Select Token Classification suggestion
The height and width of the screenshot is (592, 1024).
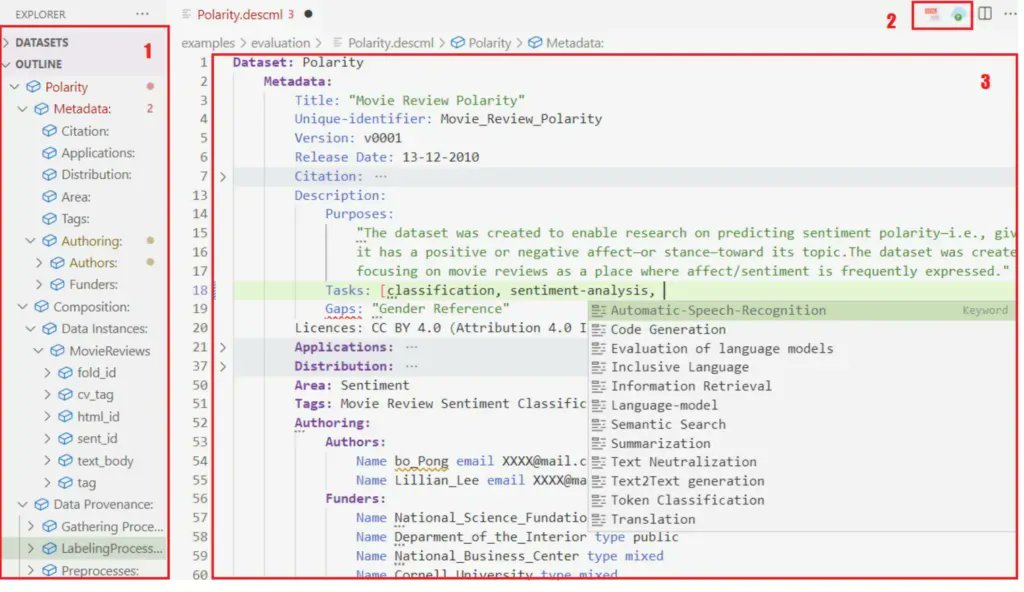click(801, 500)
